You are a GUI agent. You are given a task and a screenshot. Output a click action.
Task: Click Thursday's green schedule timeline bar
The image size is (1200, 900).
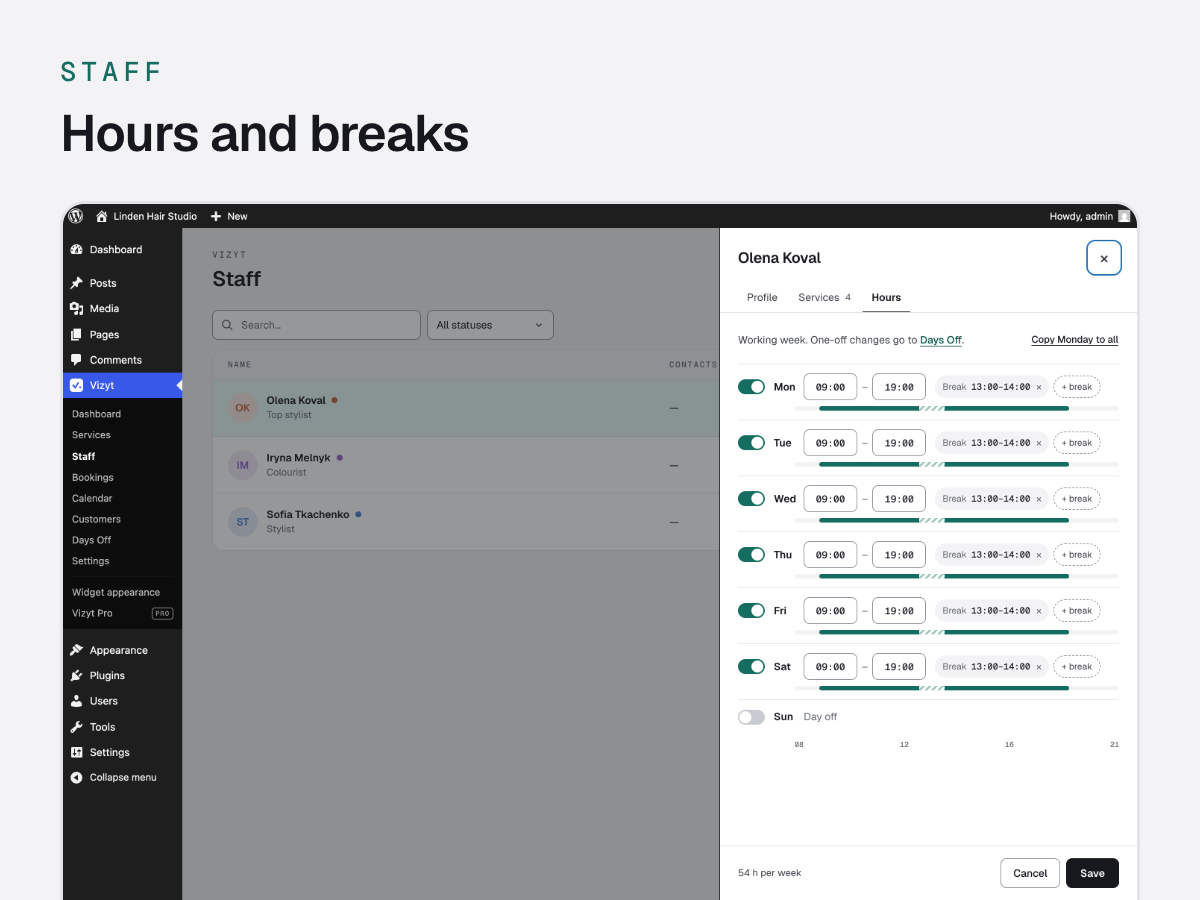point(944,576)
